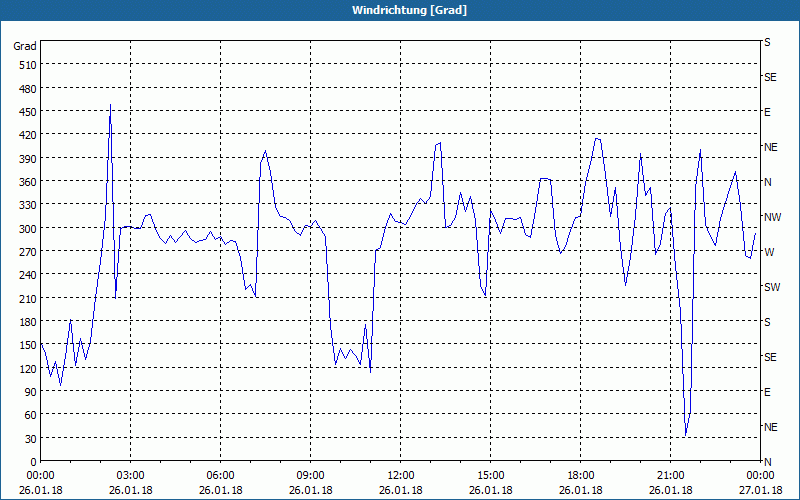The width and height of the screenshot is (800, 500).
Task: Click the SE compass label level with 120
Action: click(770, 357)
